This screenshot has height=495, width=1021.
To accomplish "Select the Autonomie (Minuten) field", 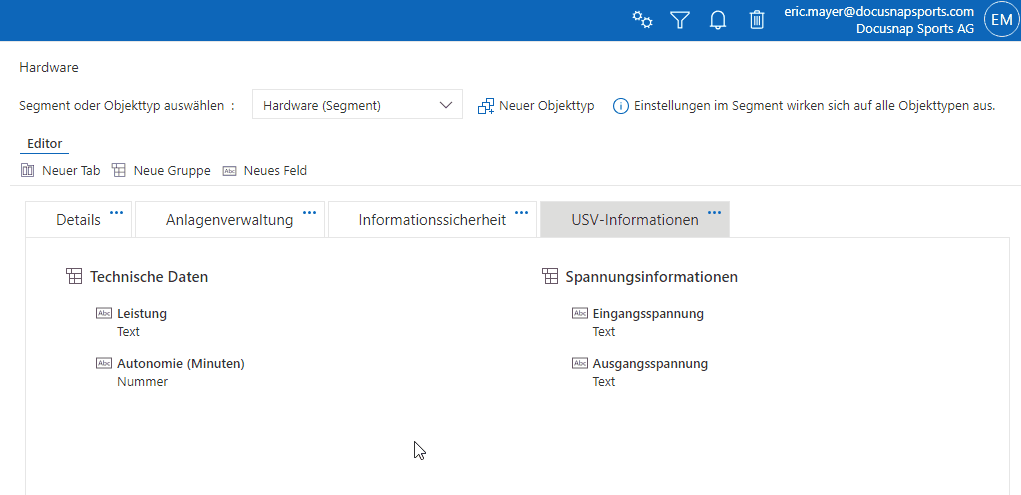I will point(180,364).
